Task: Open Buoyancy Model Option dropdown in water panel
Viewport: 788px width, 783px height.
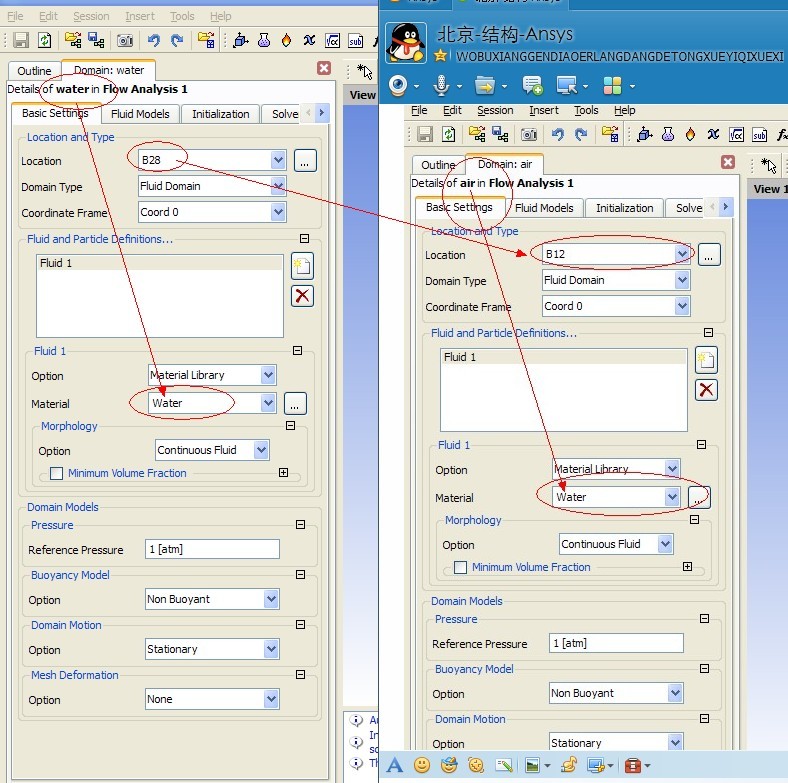Action: (271, 599)
